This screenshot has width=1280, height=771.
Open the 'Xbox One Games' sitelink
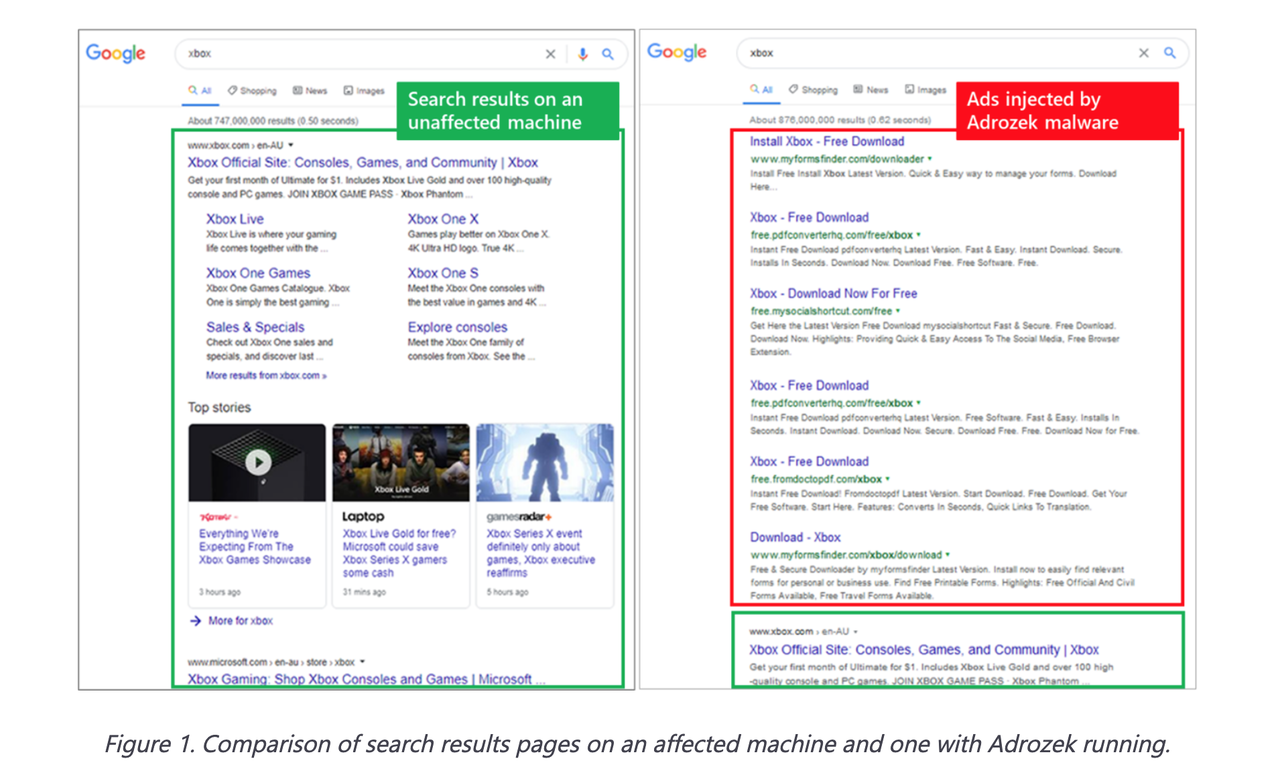[x=258, y=273]
